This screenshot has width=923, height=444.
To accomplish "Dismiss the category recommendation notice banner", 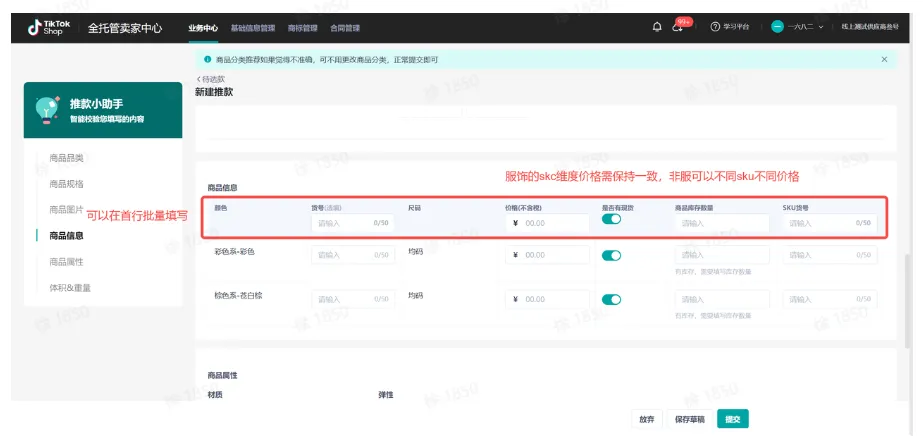I will pyautogui.click(x=884, y=59).
